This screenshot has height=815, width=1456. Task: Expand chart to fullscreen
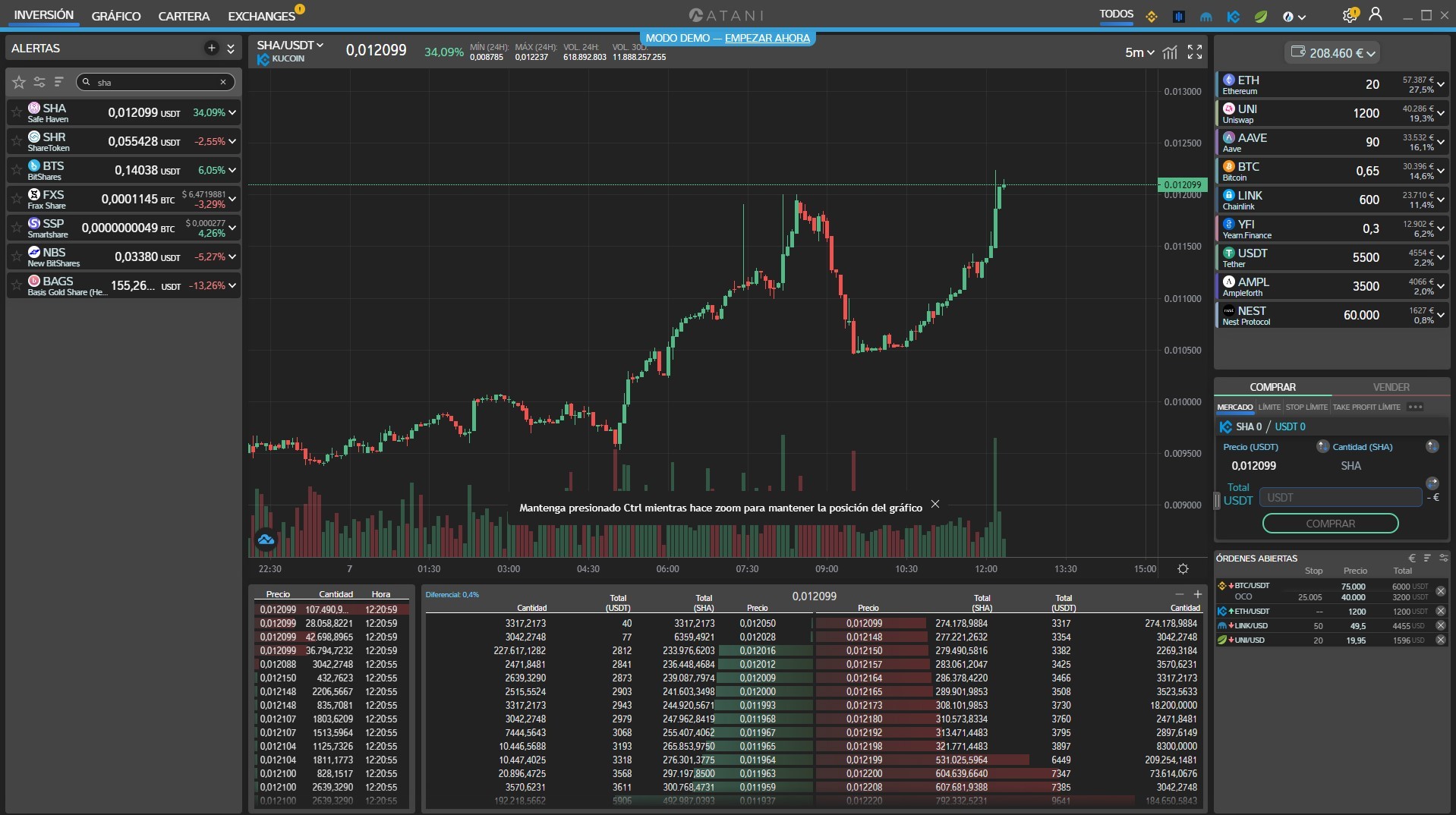[x=1195, y=52]
